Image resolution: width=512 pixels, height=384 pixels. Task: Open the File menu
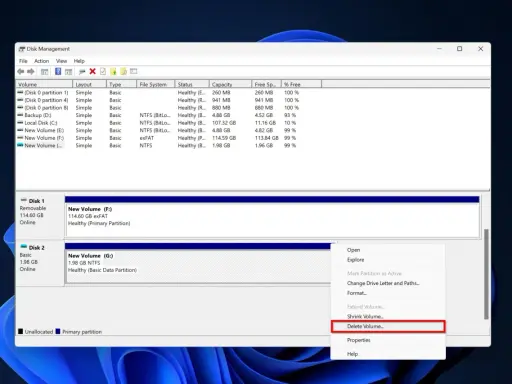[23, 61]
